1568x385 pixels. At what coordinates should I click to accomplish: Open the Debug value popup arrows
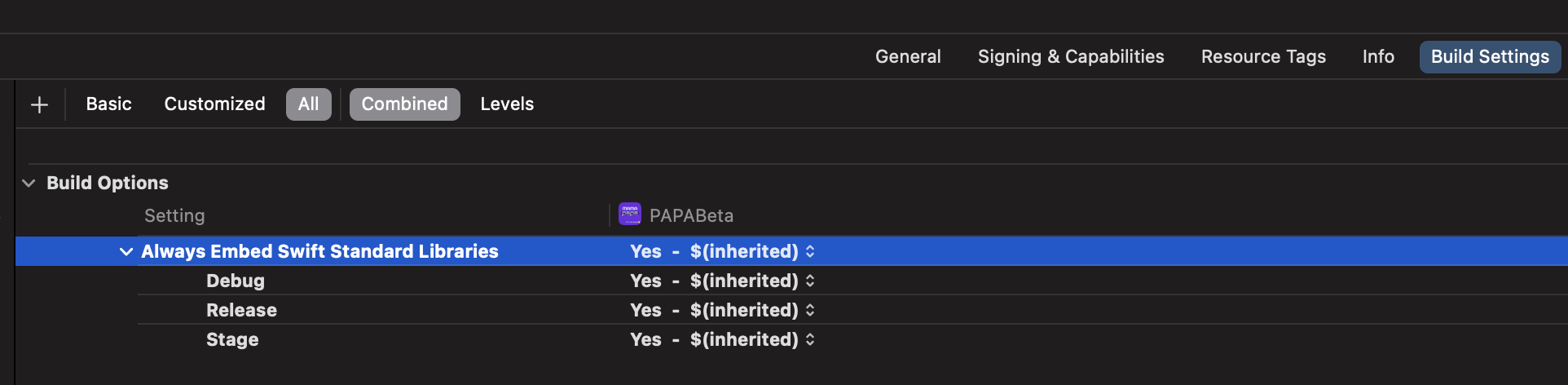point(810,281)
